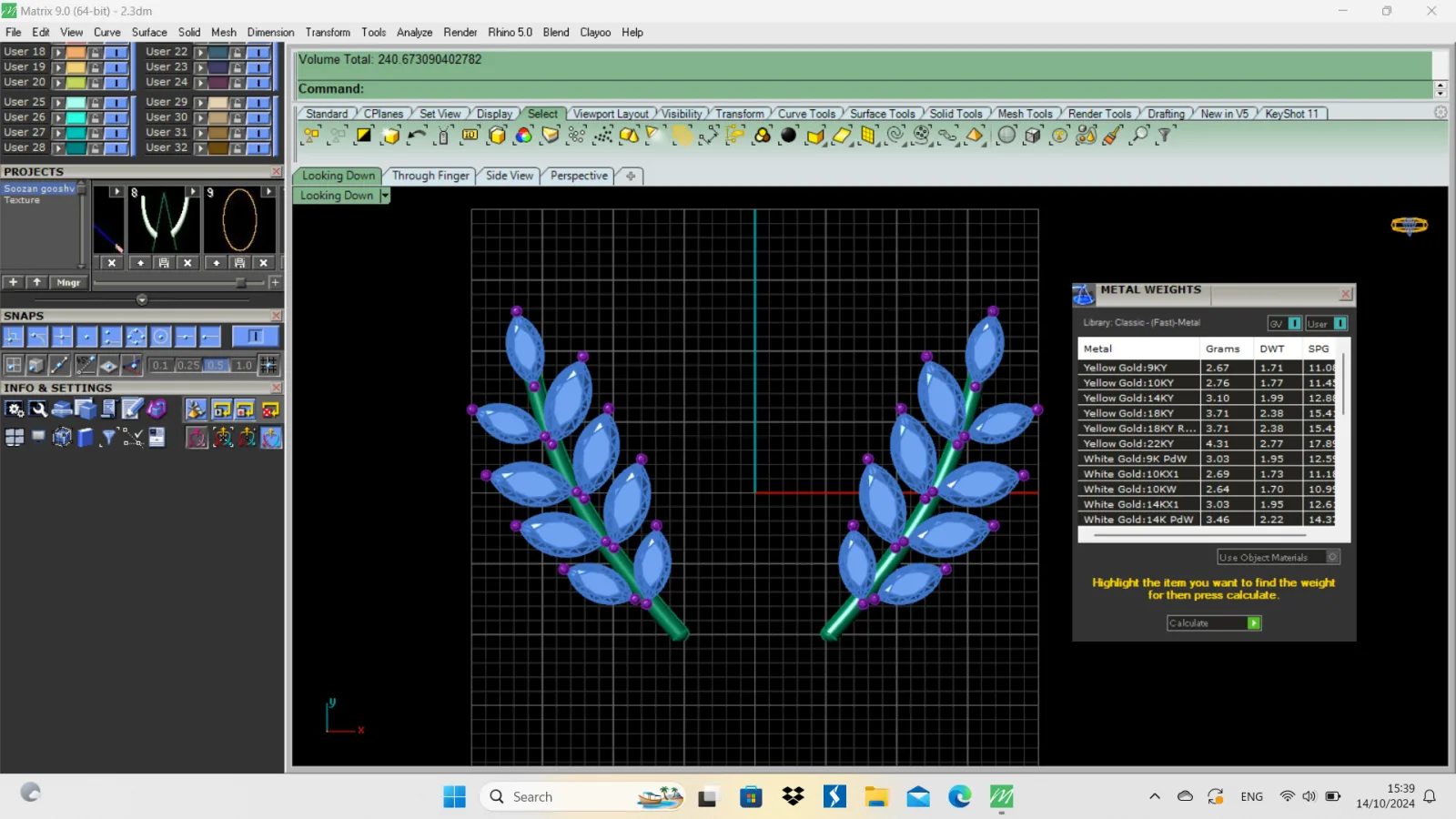
Task: Select the Yellow Gold:18KY row
Action: [1208, 413]
